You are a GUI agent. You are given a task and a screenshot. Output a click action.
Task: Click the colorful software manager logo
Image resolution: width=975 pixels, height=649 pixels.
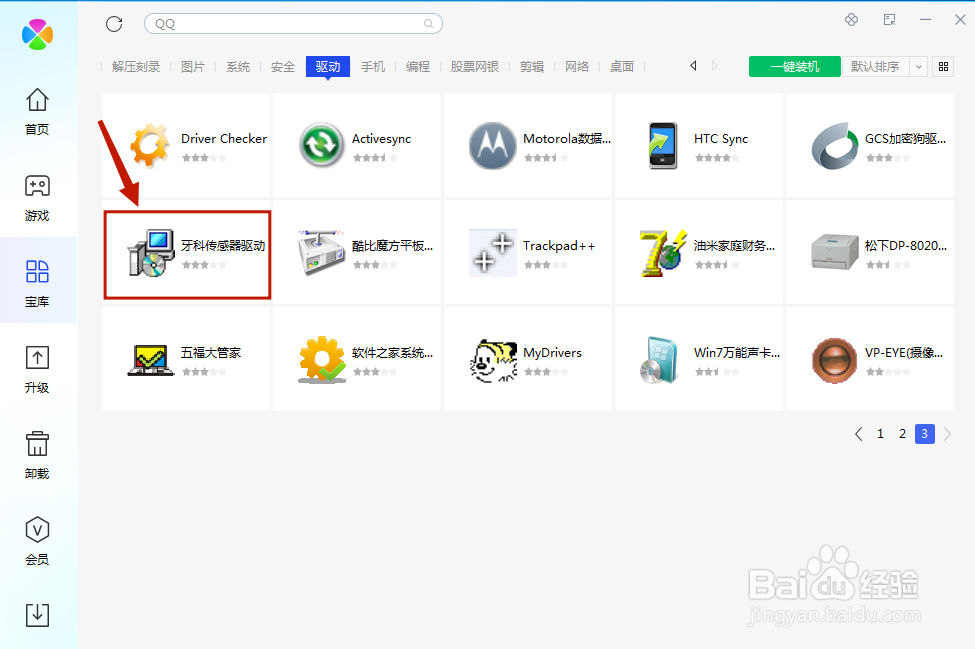[x=37, y=34]
